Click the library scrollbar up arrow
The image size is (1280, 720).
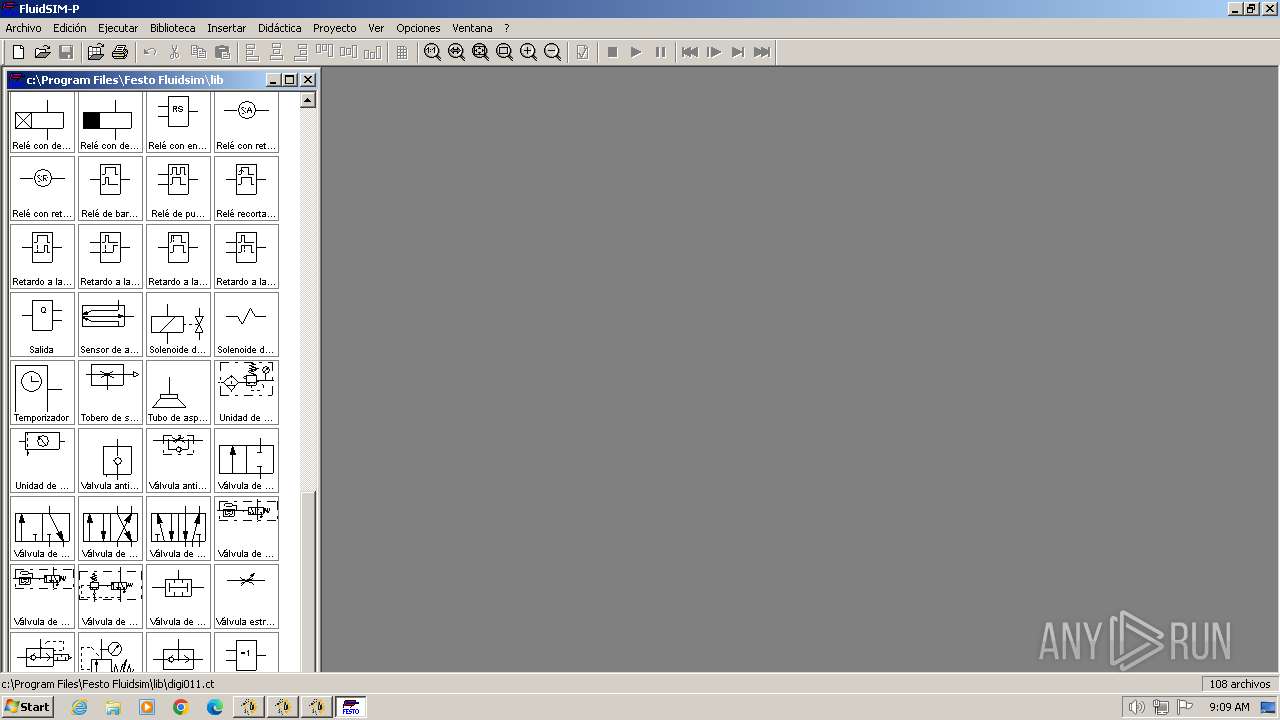[307, 100]
